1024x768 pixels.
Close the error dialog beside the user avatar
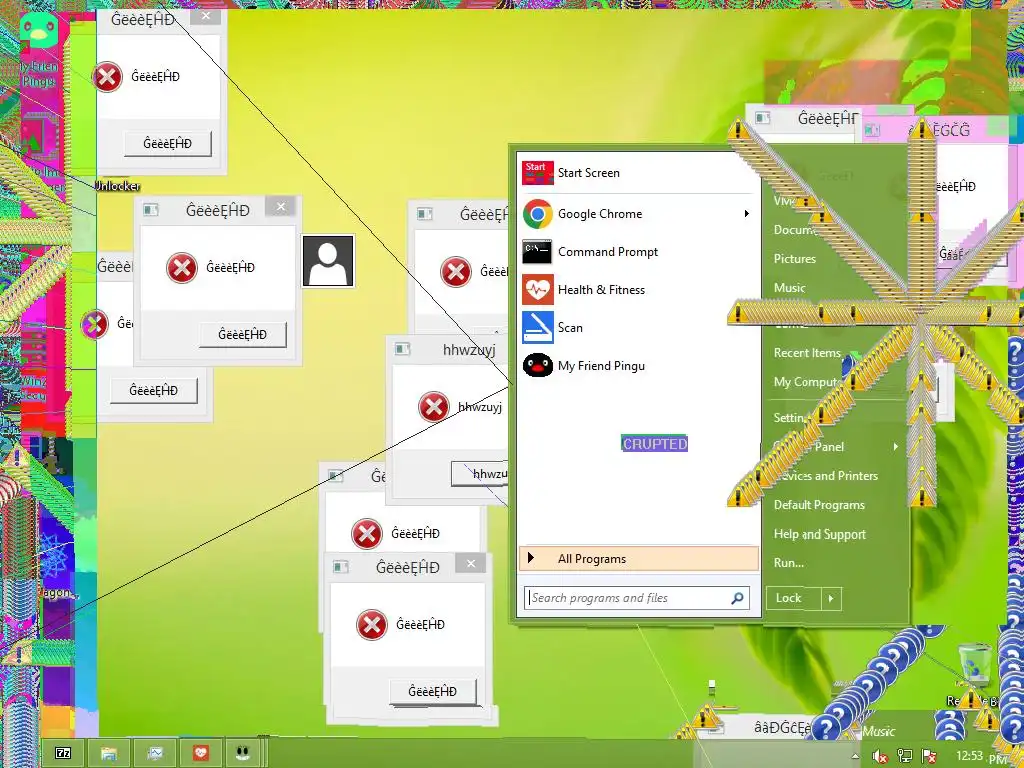pyautogui.click(x=281, y=207)
